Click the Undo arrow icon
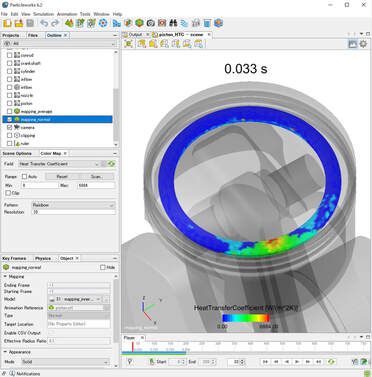 click(44, 23)
